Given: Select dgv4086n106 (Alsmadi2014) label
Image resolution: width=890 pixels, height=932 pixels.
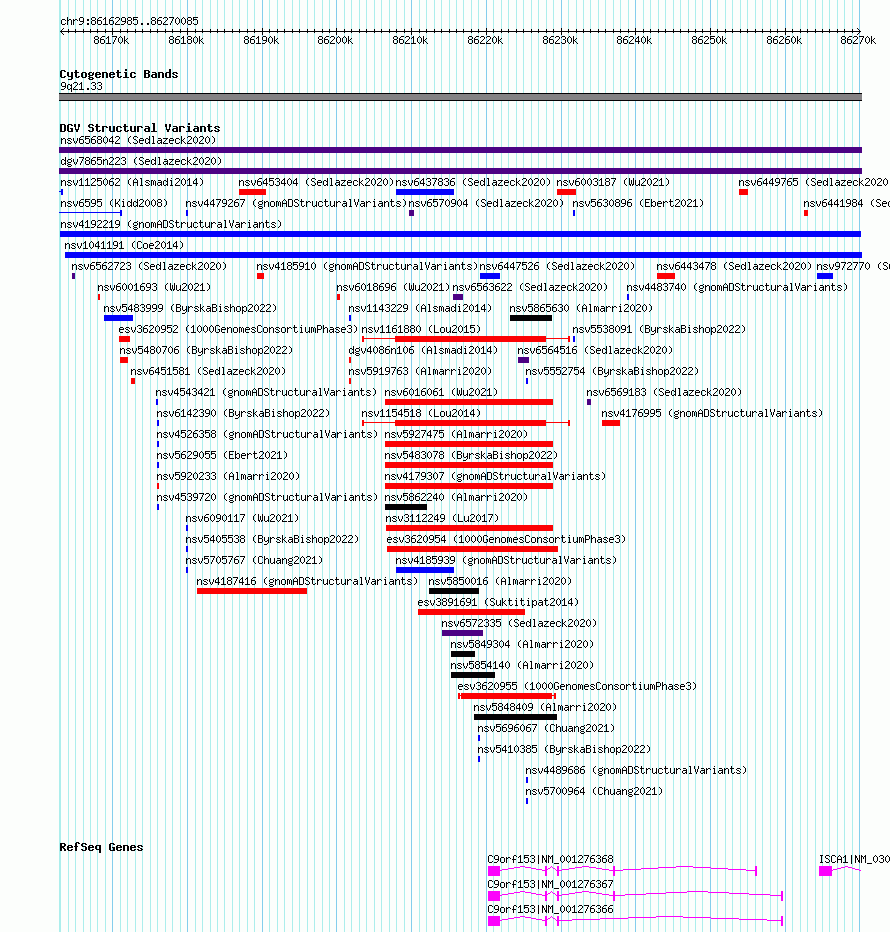Looking at the screenshot, I should [423, 351].
